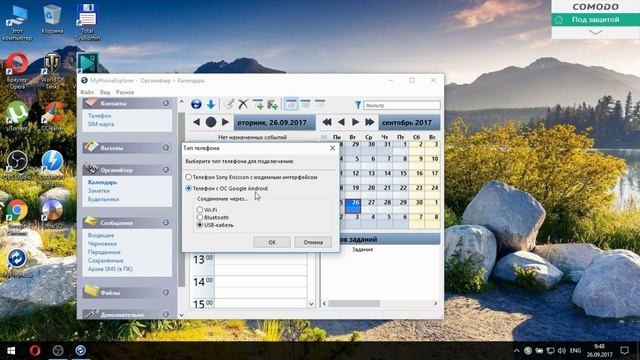This screenshot has width=640, height=360.
Task: Open Заметки in organizer
Action: click(x=99, y=191)
